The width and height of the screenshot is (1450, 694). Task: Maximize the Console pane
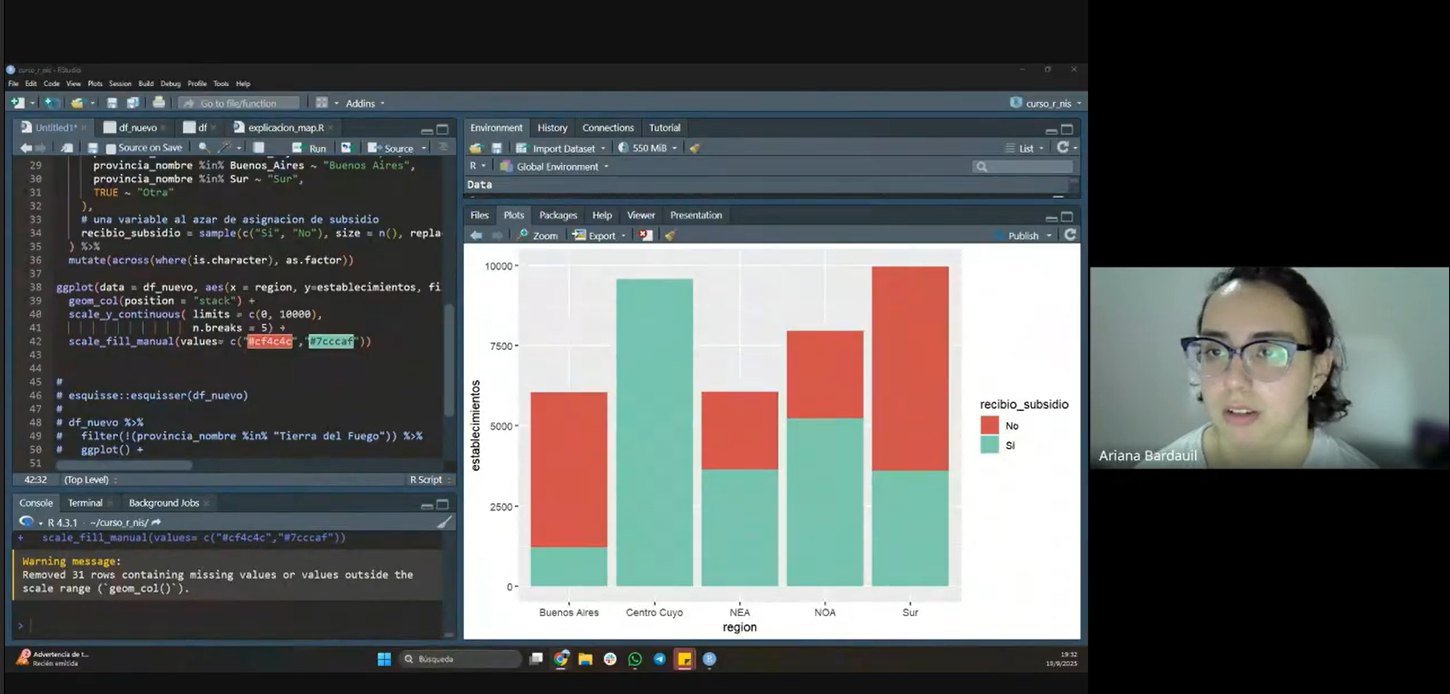(x=443, y=504)
